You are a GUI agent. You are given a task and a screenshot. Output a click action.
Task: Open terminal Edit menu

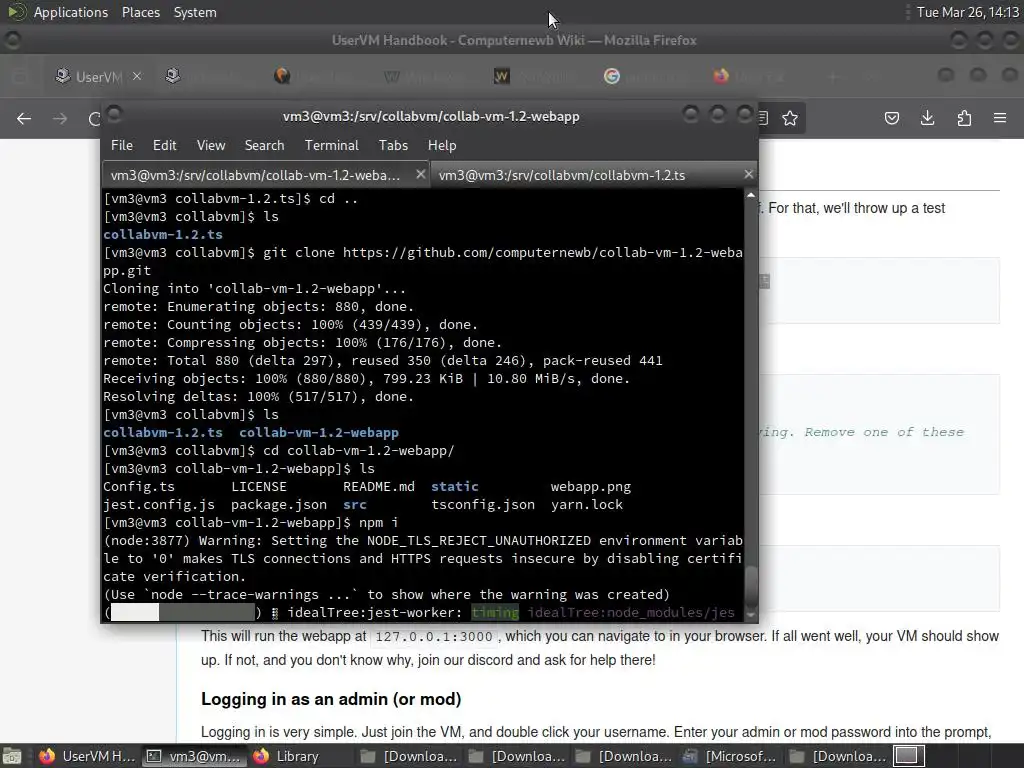(165, 145)
